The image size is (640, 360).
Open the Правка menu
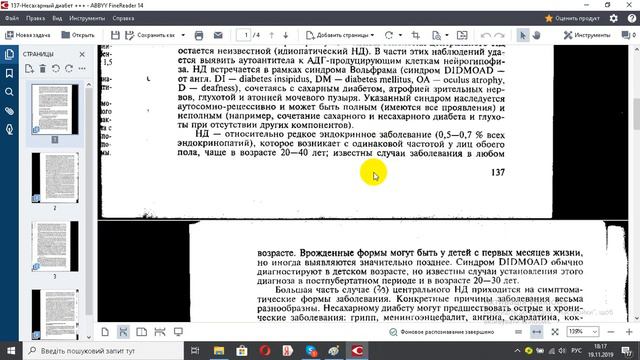(36, 18)
